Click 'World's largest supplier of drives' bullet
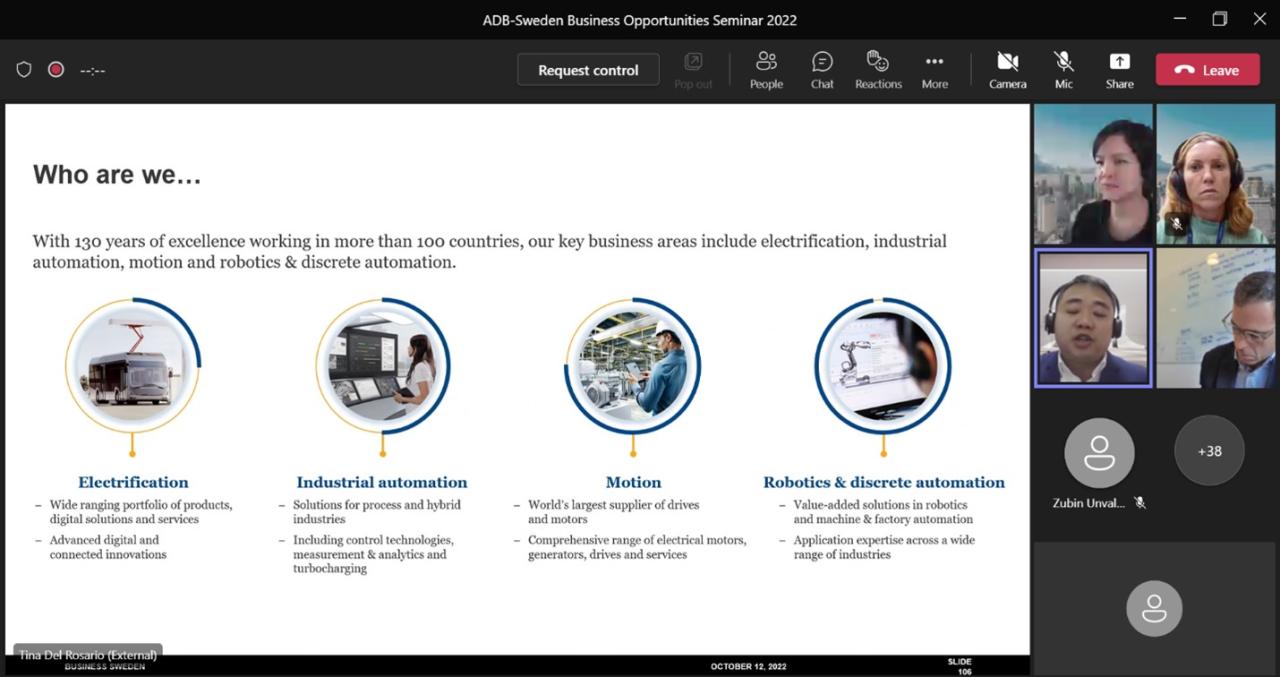The image size is (1280, 677). 614,512
